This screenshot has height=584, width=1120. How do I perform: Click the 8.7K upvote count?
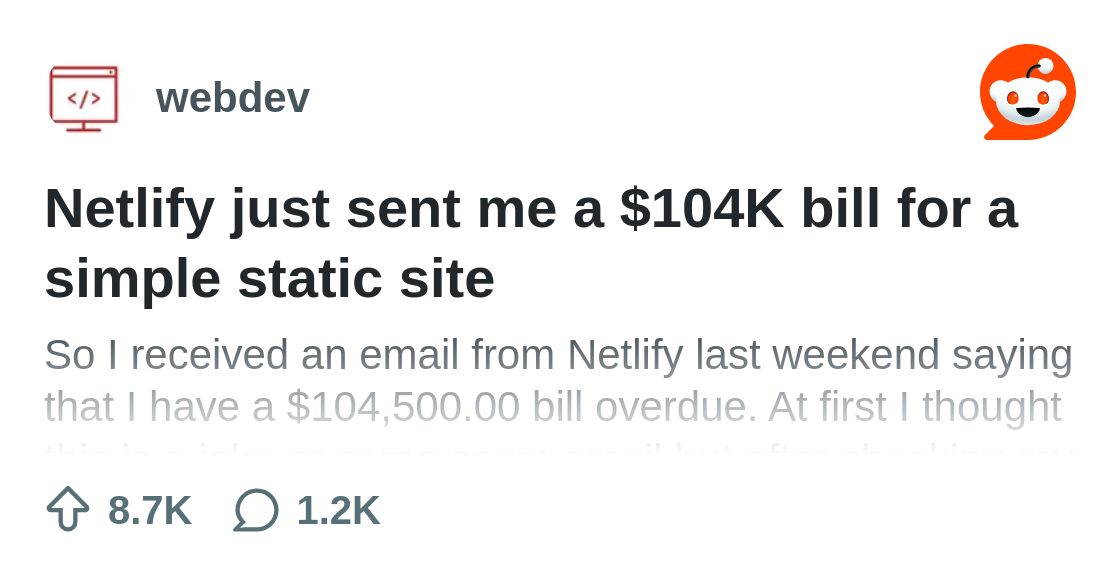click(150, 510)
